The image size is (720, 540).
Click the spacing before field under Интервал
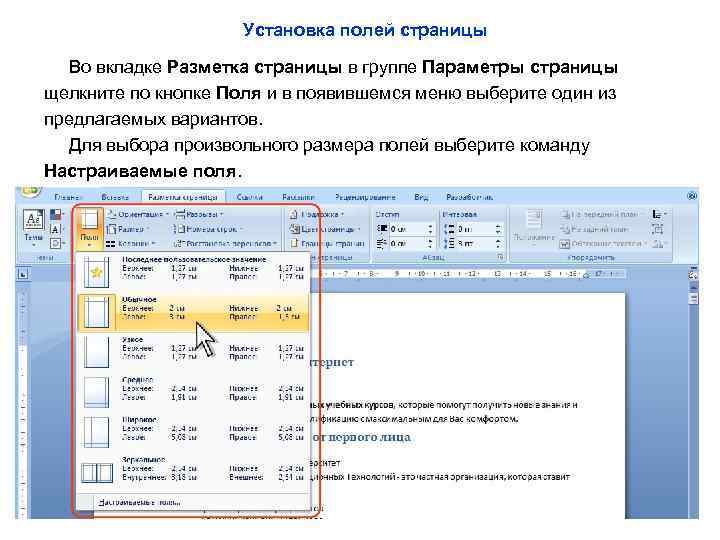pyautogui.click(x=475, y=229)
